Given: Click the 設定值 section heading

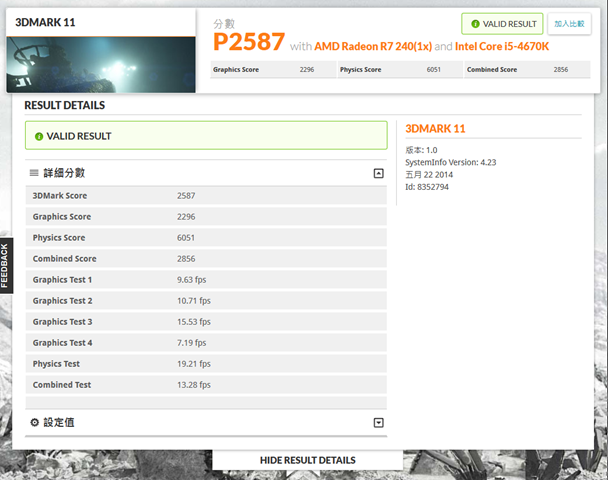Looking at the screenshot, I should 59,422.
